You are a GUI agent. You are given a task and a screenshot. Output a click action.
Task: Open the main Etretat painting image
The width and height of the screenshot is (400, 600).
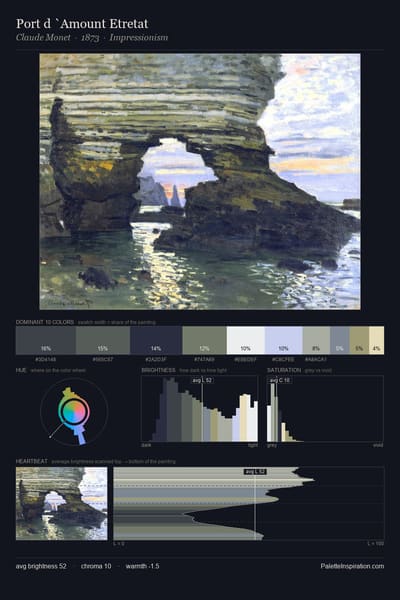(x=200, y=181)
